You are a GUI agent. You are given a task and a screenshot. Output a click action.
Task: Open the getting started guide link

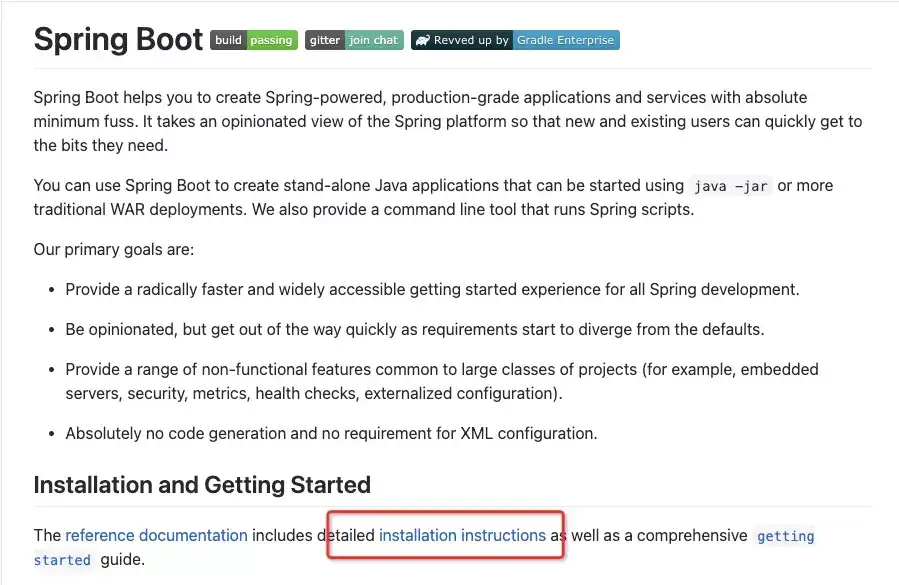(x=424, y=548)
